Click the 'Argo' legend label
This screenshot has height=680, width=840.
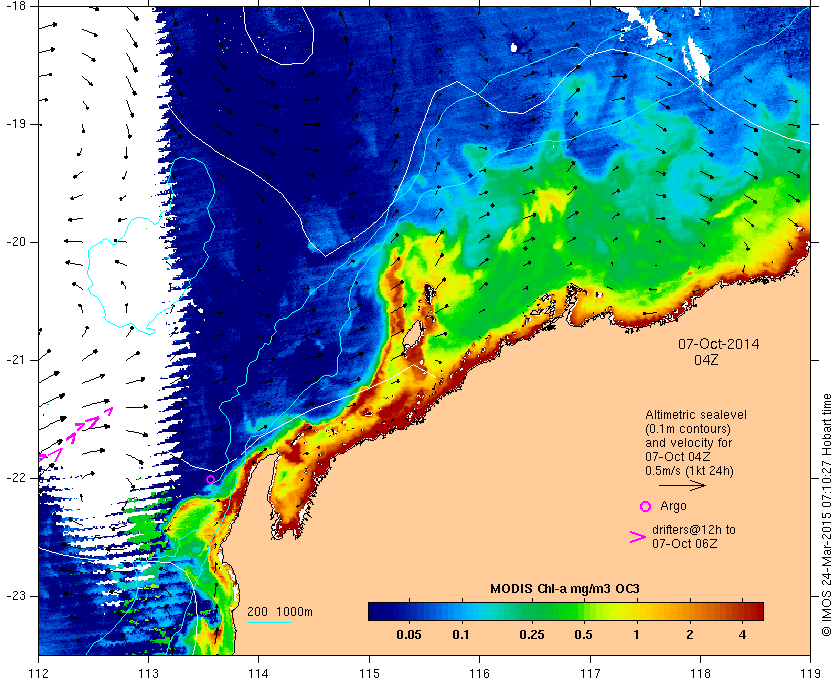tap(673, 506)
